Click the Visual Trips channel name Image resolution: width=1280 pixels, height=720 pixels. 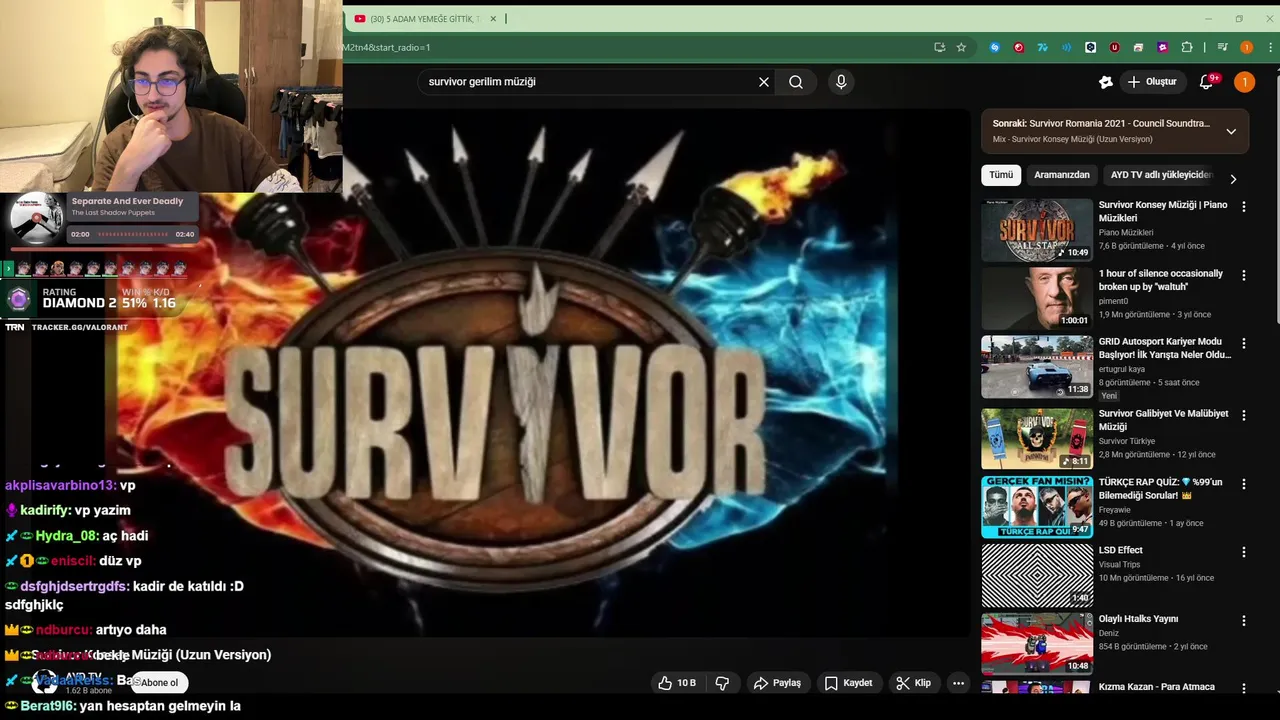(1119, 564)
